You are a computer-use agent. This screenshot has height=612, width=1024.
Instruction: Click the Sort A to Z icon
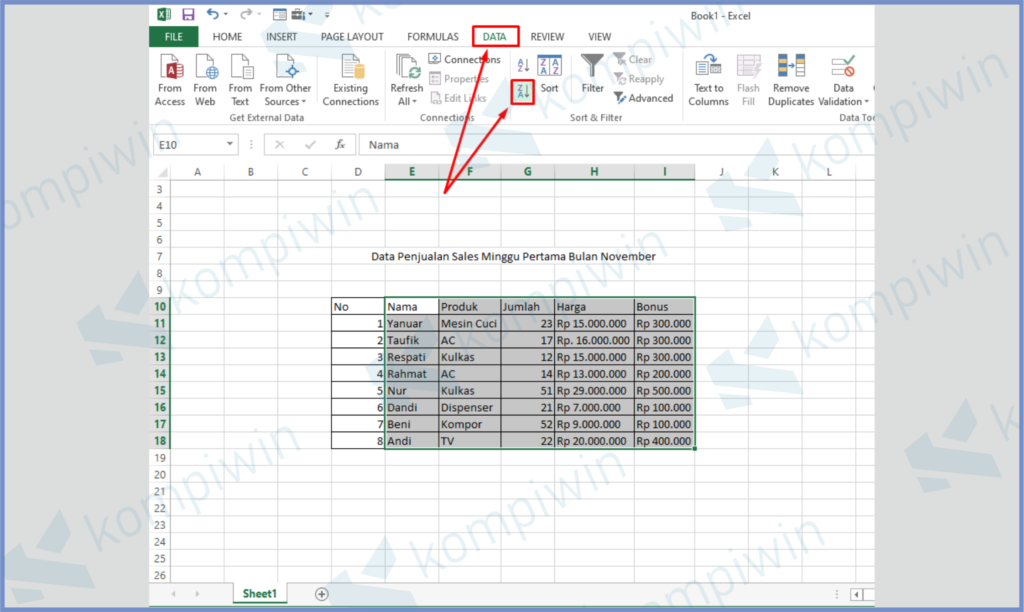pyautogui.click(x=522, y=65)
